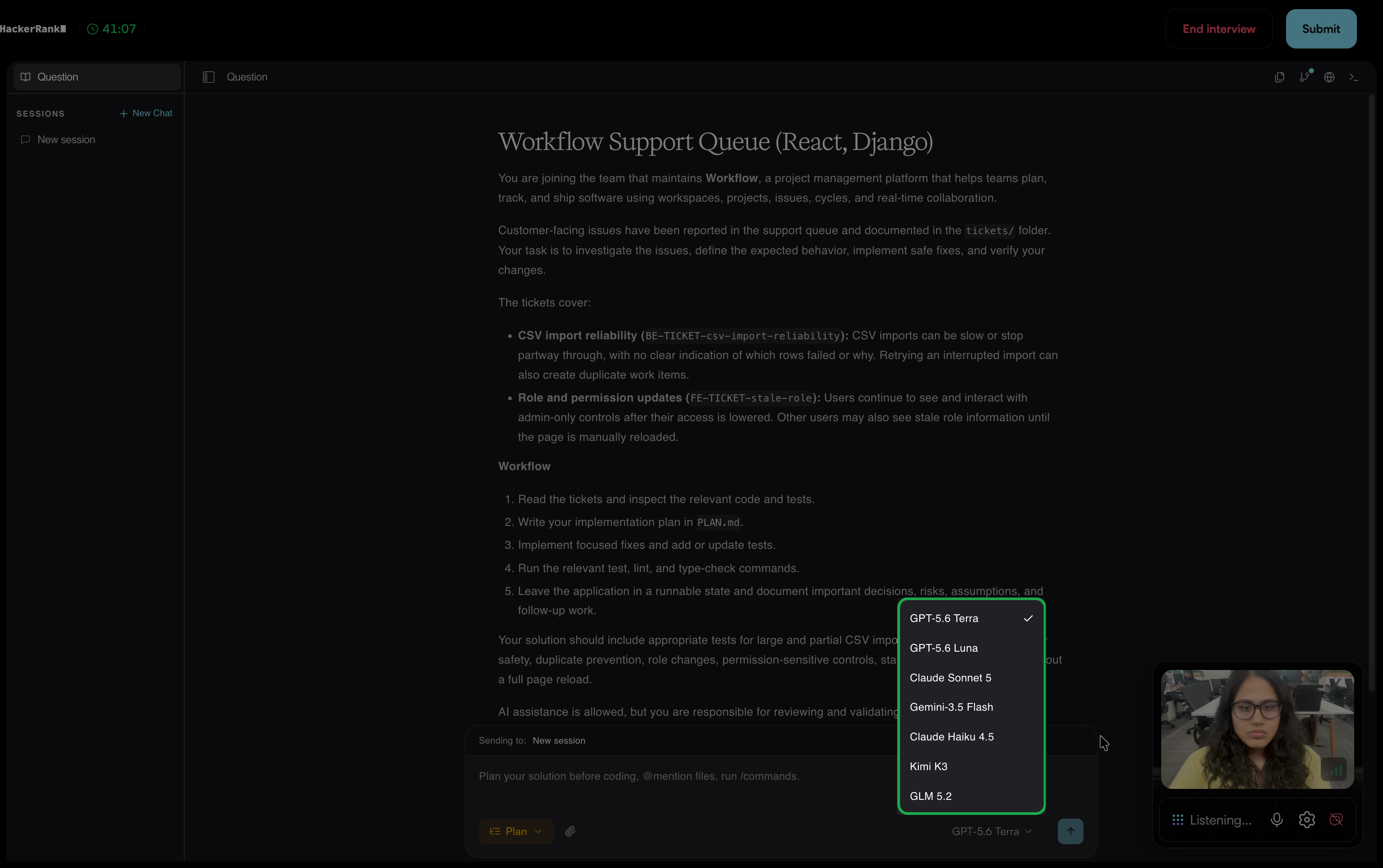Click the dotted grid icon beside Listening
1383x868 pixels.
point(1178,820)
